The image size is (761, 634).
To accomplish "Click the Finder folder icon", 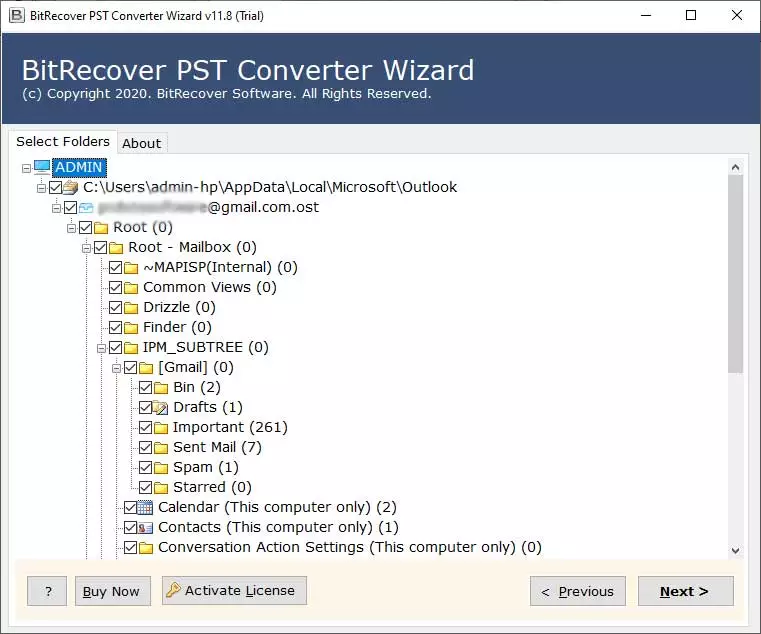I will click(x=131, y=328).
